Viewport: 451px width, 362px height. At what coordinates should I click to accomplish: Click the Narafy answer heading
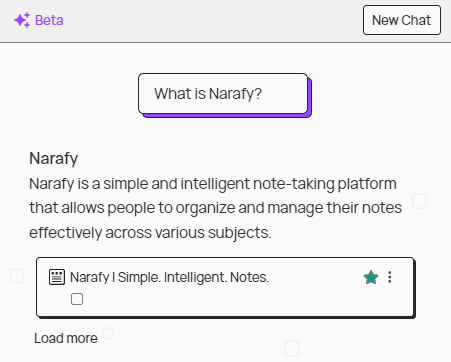(x=54, y=158)
